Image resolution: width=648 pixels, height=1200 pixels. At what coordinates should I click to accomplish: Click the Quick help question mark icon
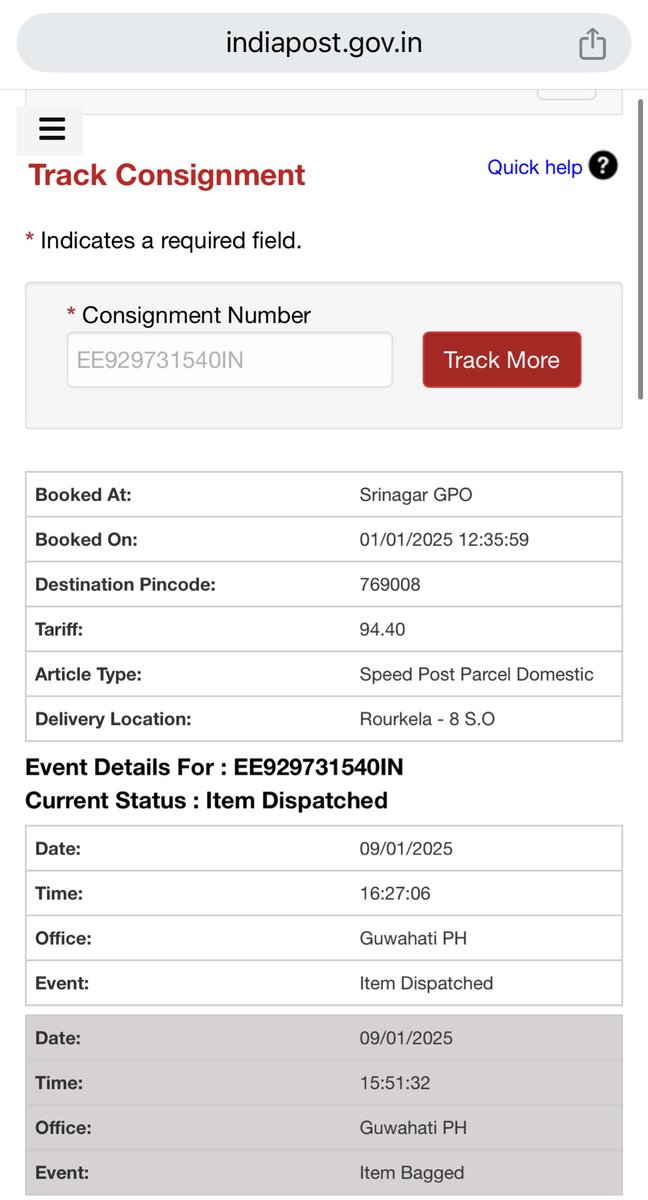tap(603, 166)
